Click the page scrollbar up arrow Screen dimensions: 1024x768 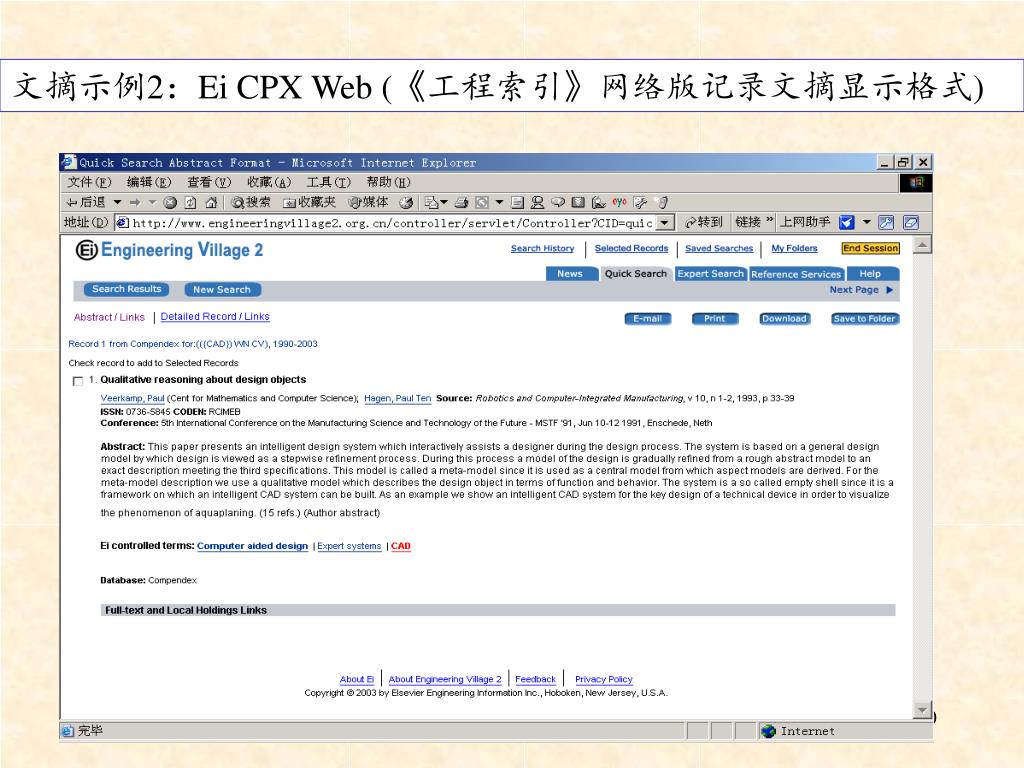tap(921, 246)
